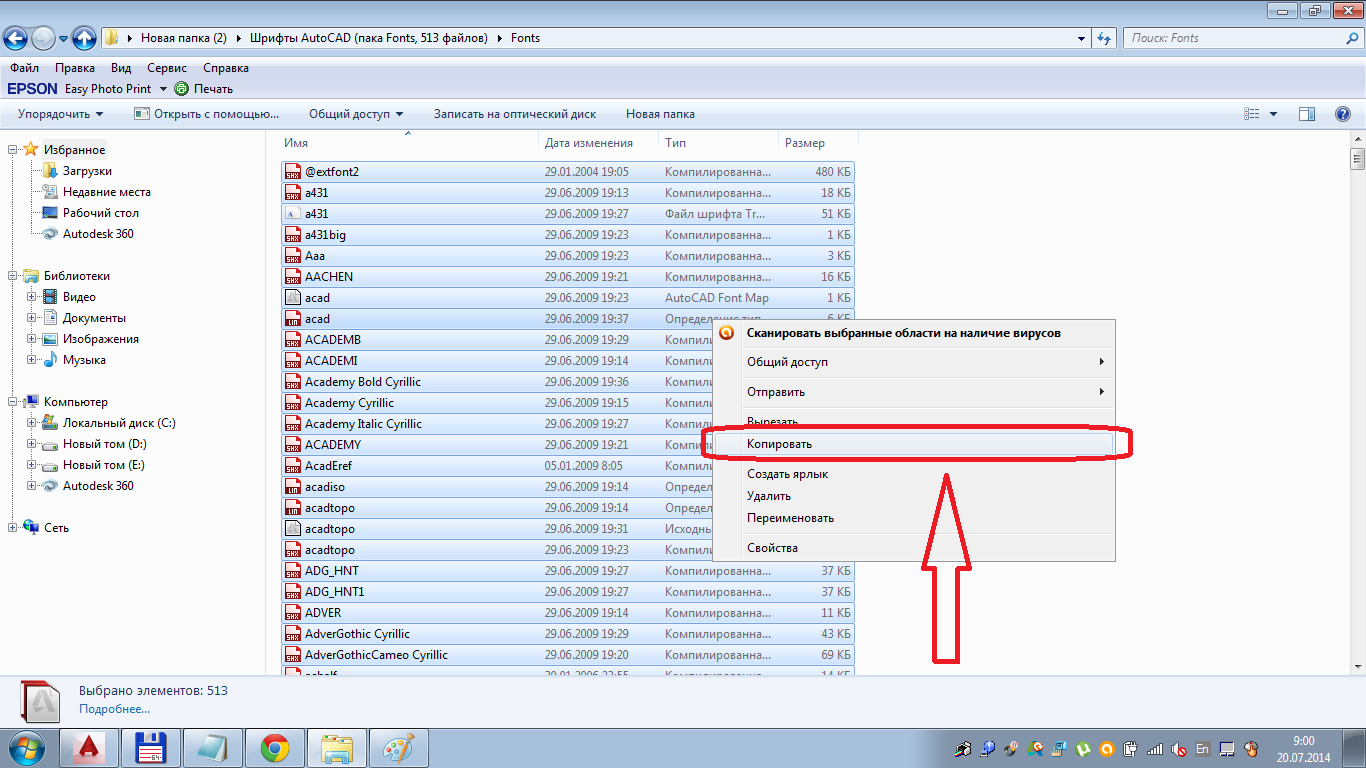The width and height of the screenshot is (1366, 768).
Task: Open the Общий доступ toolbar dropdown
Action: point(356,114)
